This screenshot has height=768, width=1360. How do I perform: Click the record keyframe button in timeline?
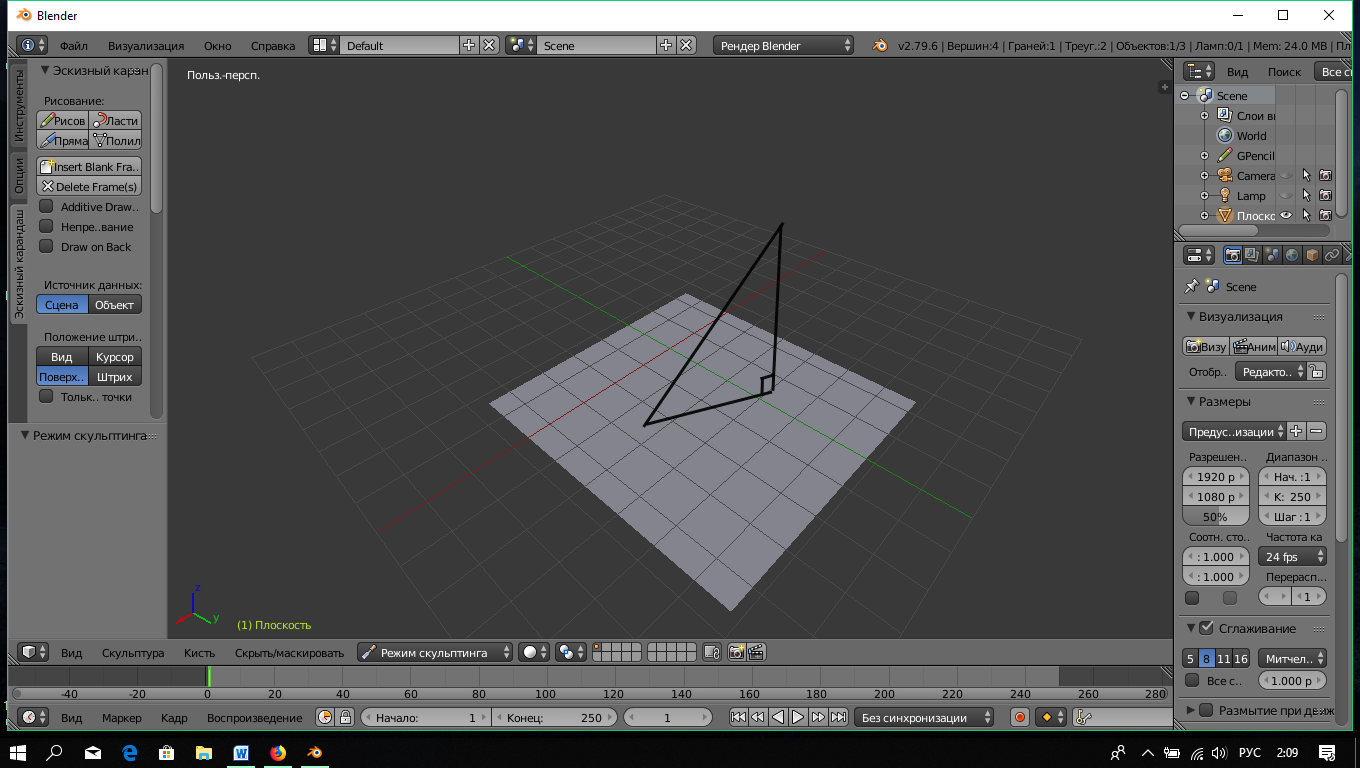[1019, 717]
